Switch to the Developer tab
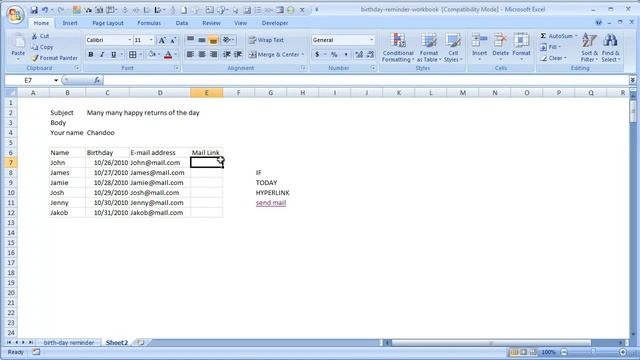 point(275,23)
